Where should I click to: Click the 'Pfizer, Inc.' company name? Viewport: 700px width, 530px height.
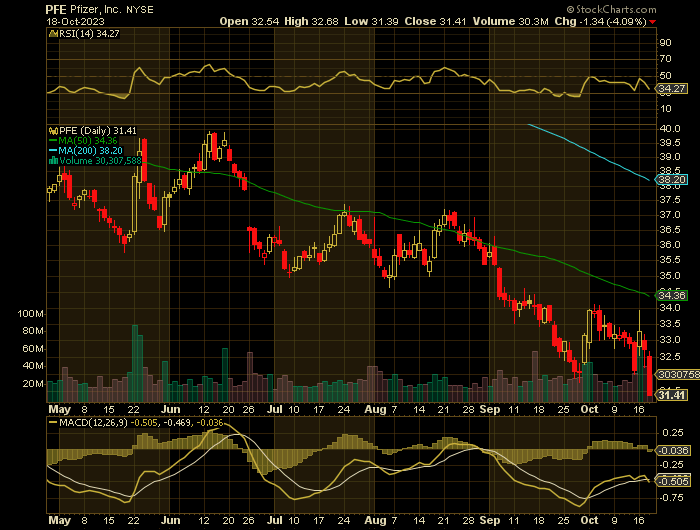(x=96, y=9)
